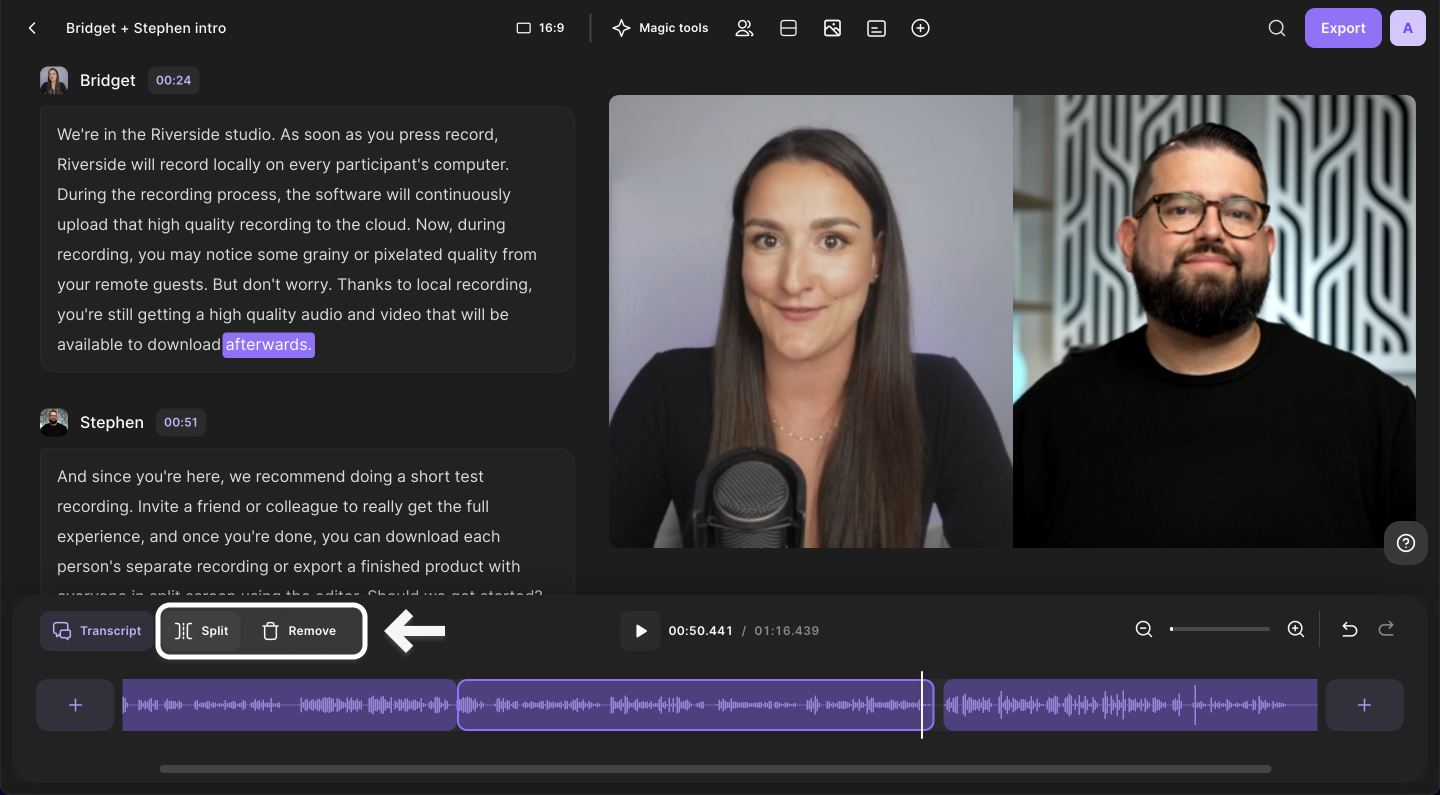Select the third timeline clip
This screenshot has height=795, width=1440.
[x=1130, y=705]
